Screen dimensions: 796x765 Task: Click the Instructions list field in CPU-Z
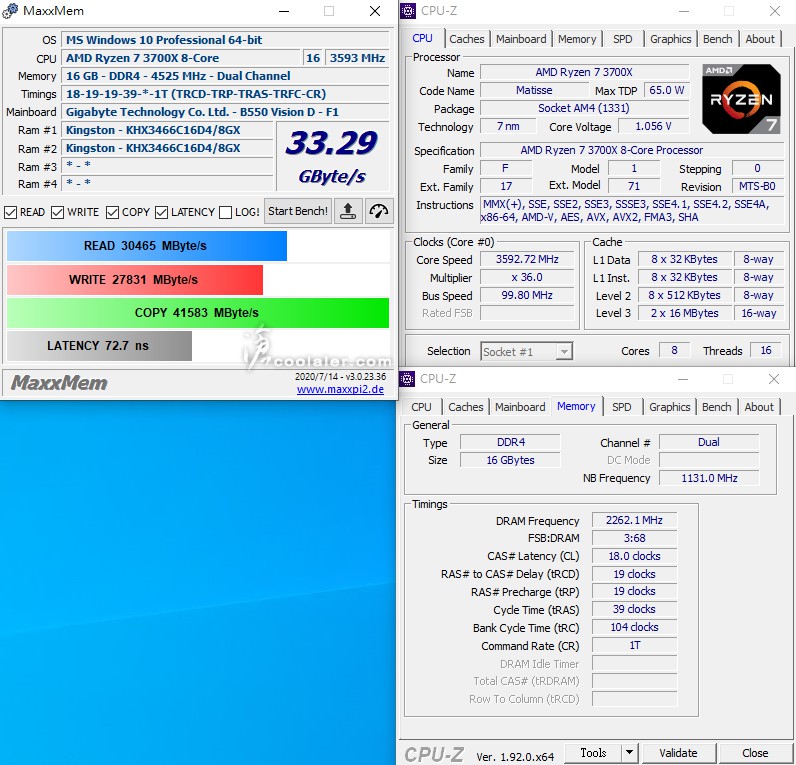(x=632, y=211)
